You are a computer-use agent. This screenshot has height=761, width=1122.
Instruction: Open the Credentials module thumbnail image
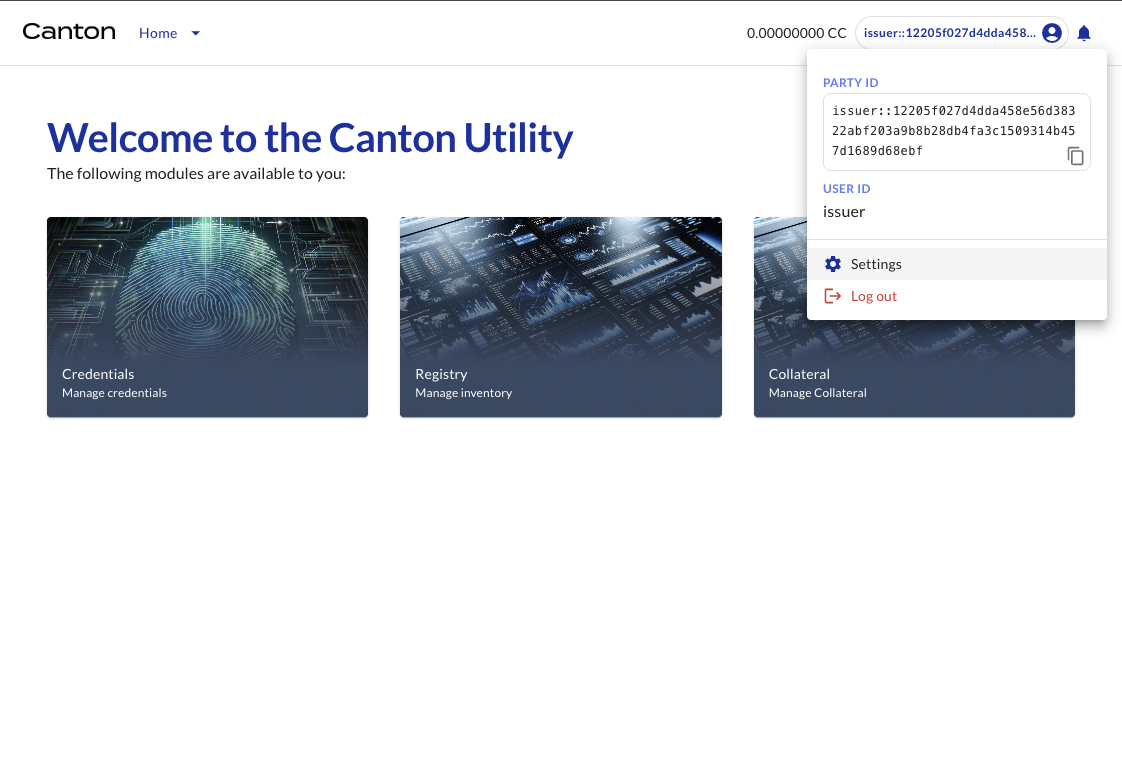[x=207, y=285]
